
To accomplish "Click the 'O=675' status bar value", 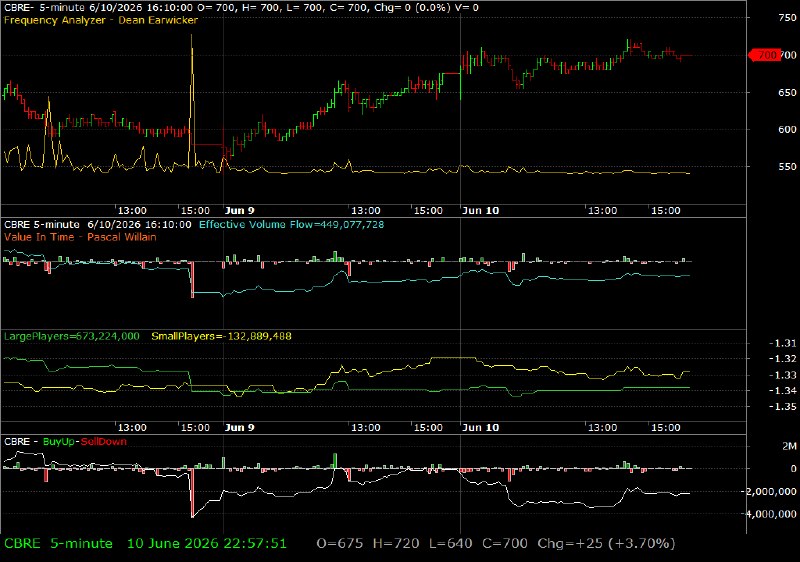I will [340, 544].
